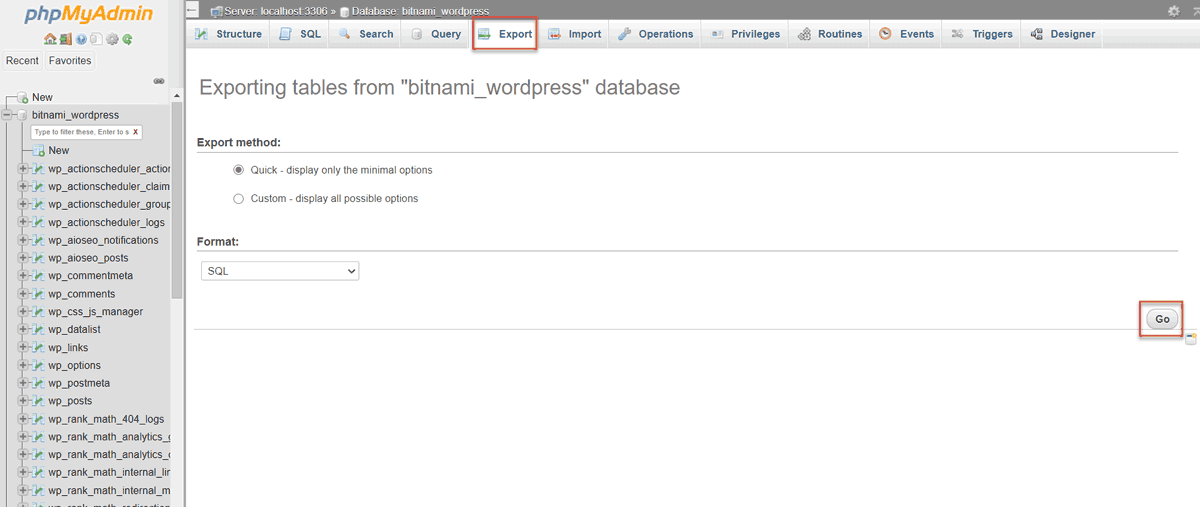
Task: Select Custom export method radio button
Action: pos(238,198)
